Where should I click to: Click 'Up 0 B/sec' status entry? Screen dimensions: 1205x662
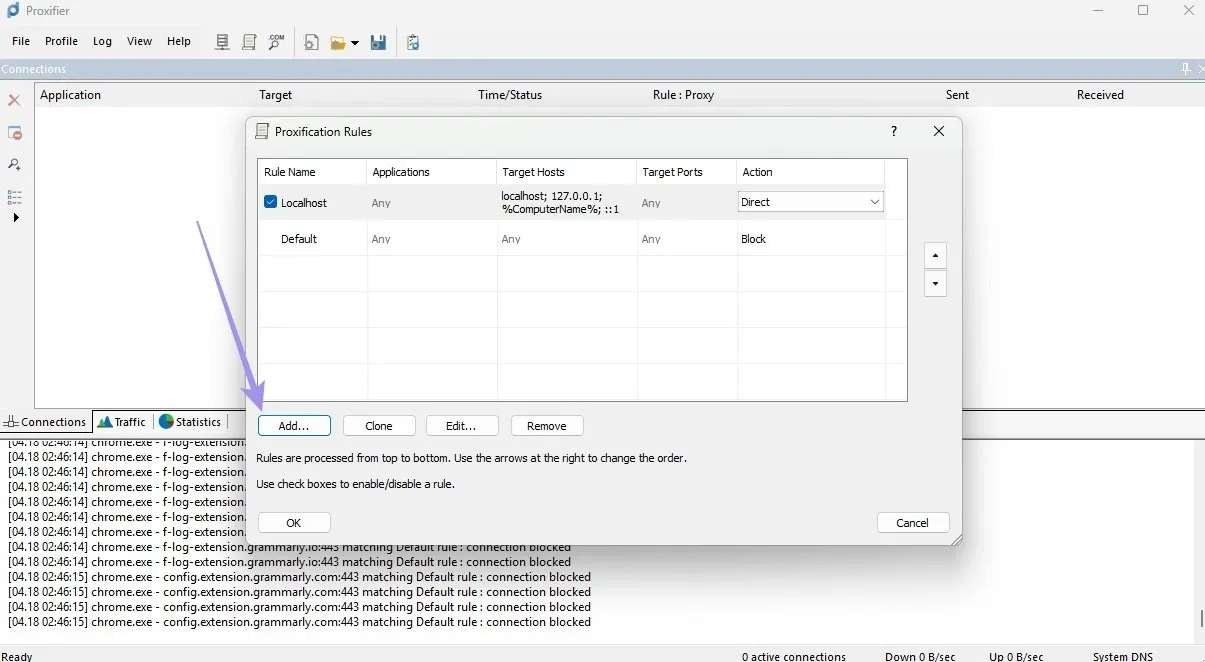pos(1015,657)
